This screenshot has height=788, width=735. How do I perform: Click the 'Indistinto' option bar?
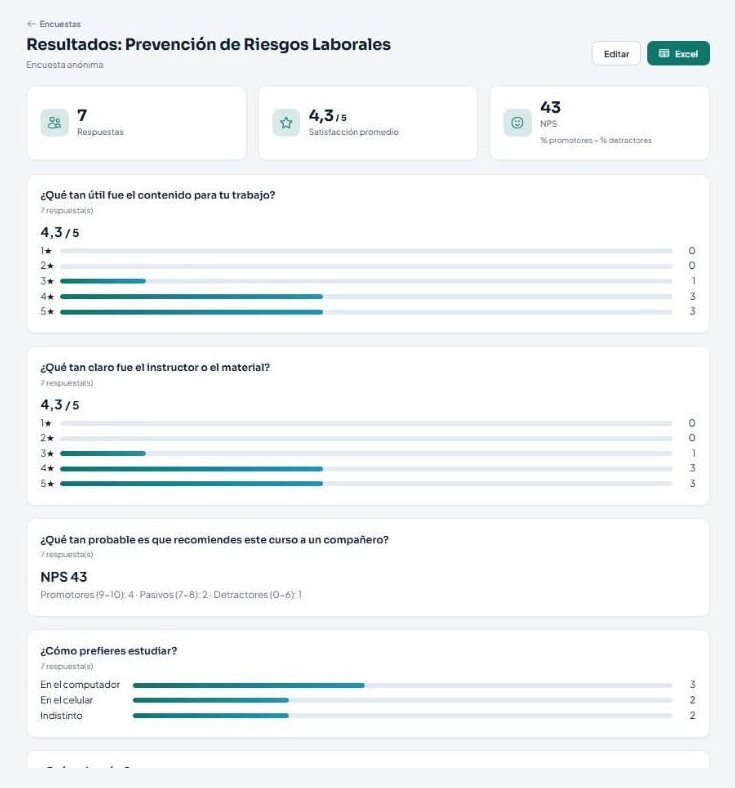(x=402, y=715)
